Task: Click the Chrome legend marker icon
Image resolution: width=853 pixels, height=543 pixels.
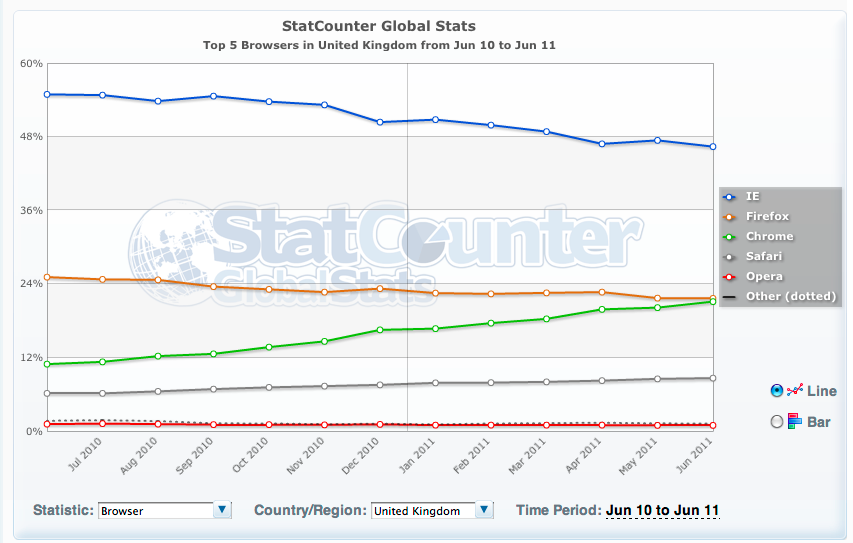Action: pos(729,236)
